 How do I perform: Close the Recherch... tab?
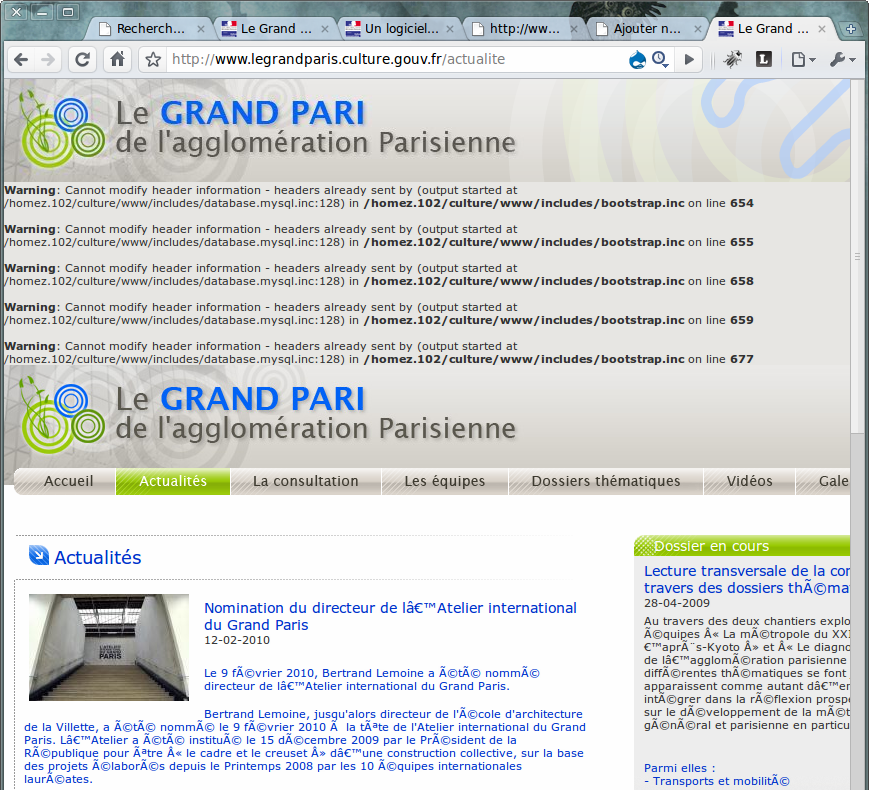201,29
